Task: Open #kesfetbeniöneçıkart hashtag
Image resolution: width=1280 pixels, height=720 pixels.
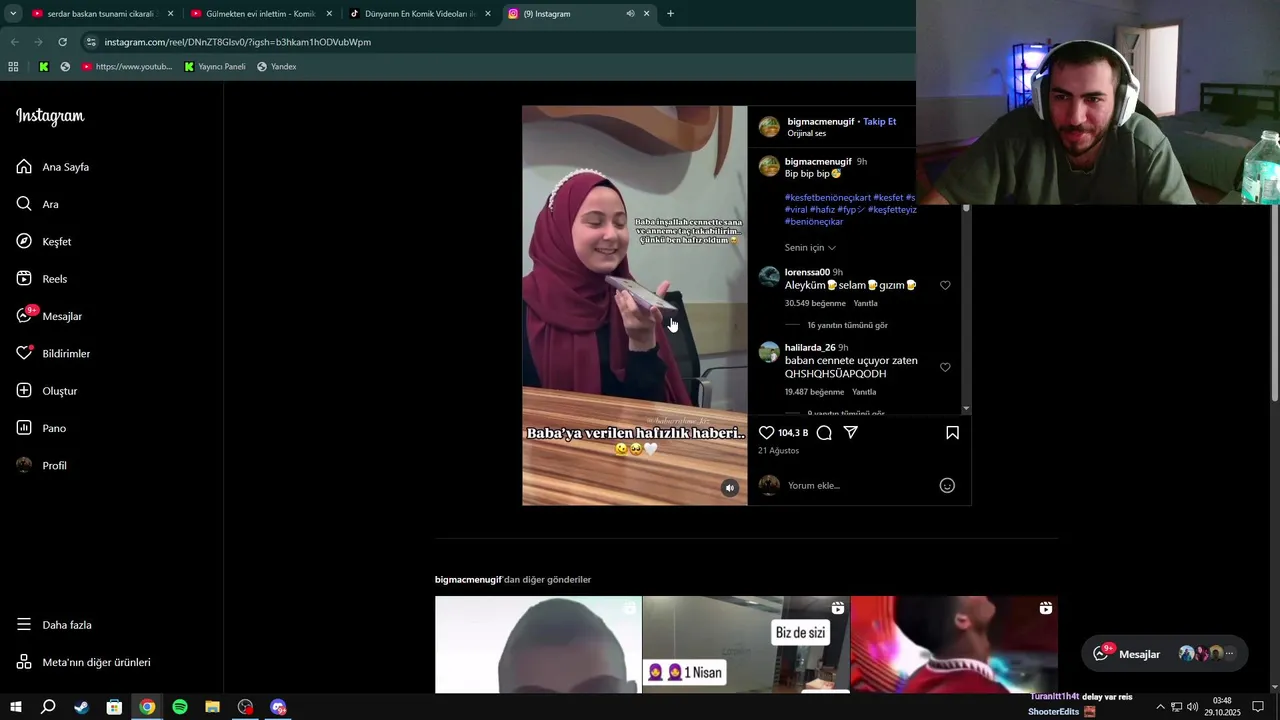Action: tap(828, 198)
